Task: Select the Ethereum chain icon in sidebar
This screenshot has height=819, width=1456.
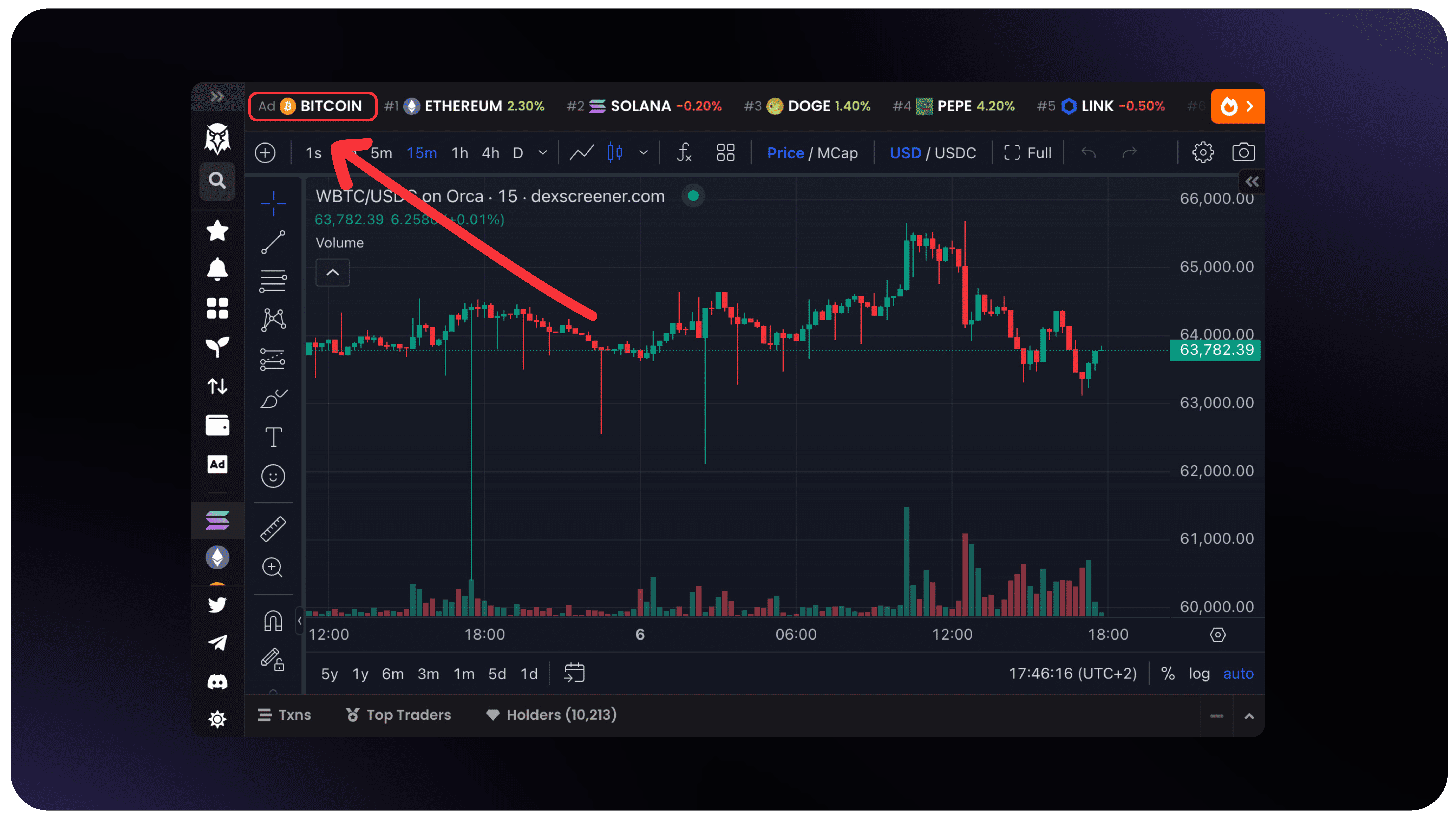Action: click(217, 557)
